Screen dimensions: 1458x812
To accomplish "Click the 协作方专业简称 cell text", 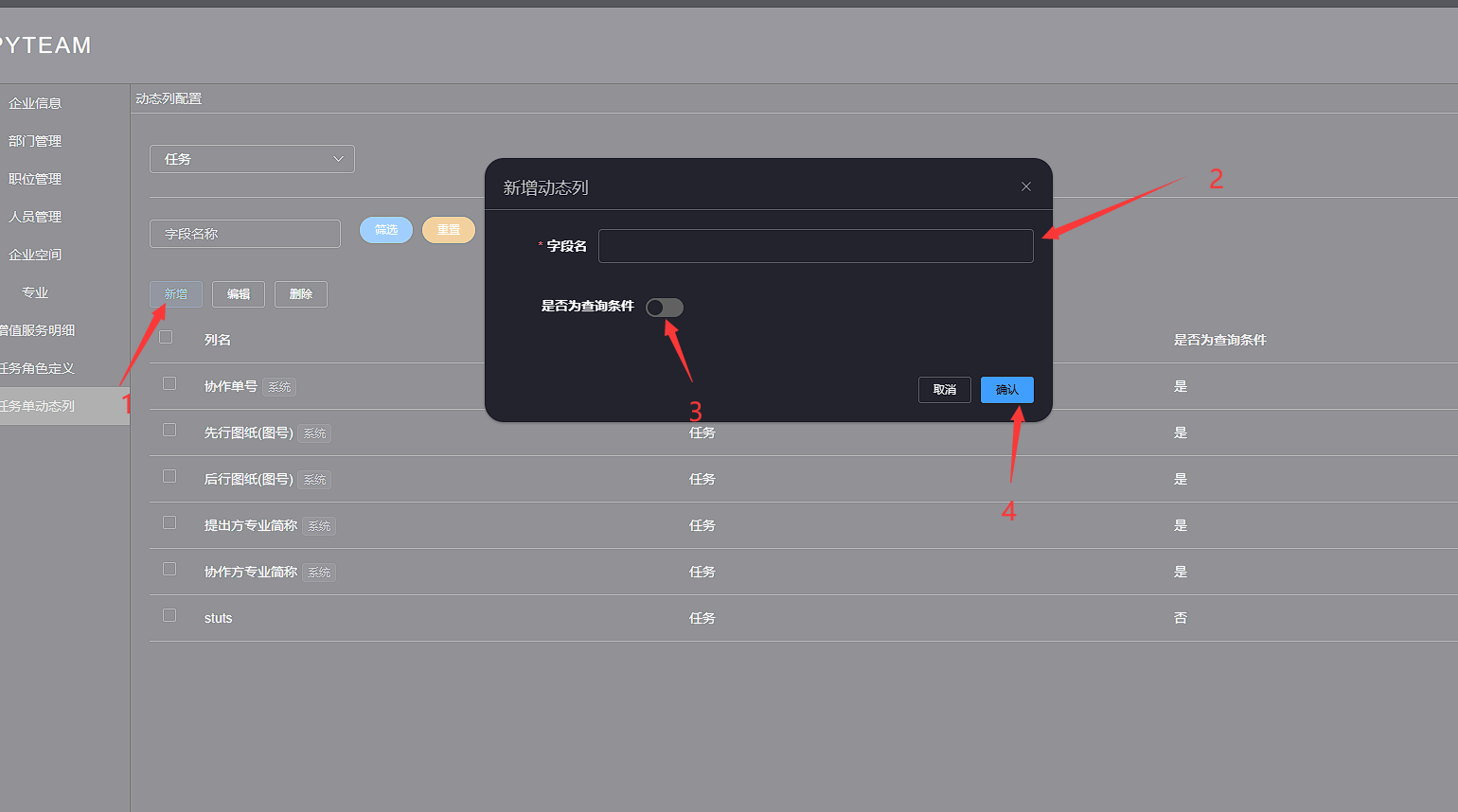I will (x=251, y=572).
